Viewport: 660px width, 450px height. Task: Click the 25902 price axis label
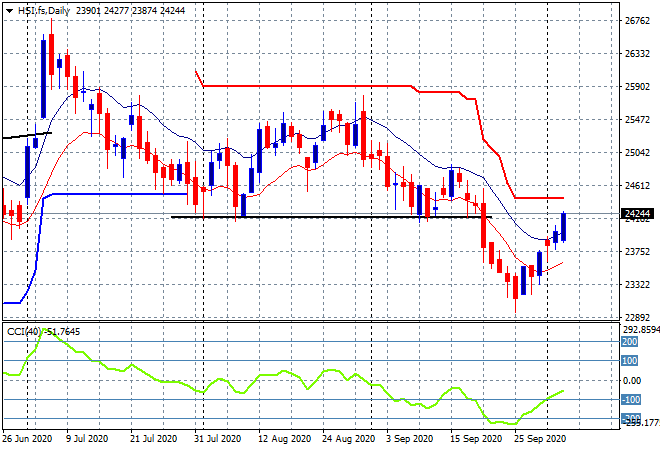point(637,86)
